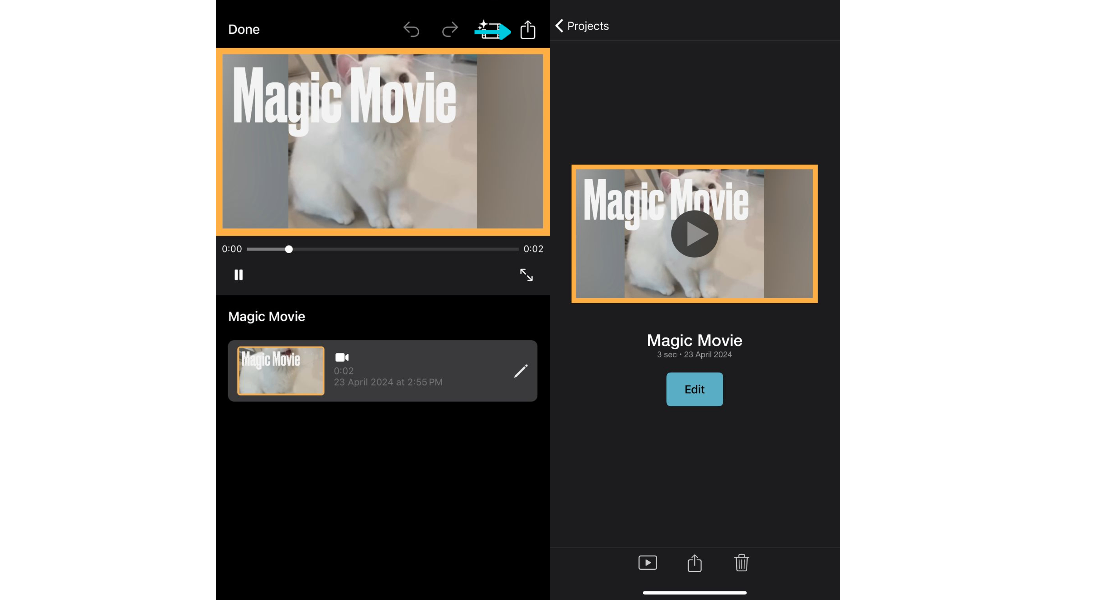
Task: Click the '3 sec · 23 April 2024' project info
Action: pyautogui.click(x=695, y=354)
